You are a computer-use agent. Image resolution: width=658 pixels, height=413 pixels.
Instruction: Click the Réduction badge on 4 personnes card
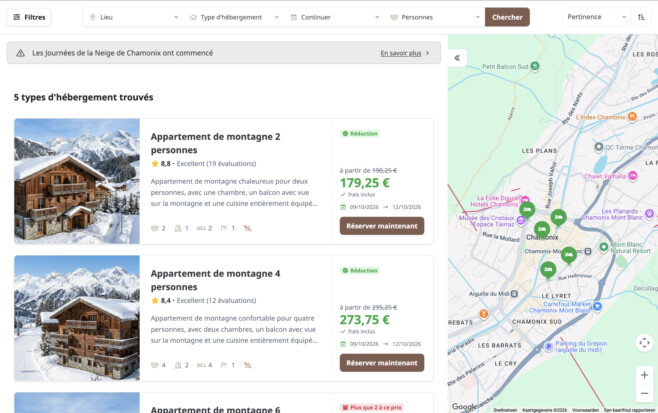point(360,270)
